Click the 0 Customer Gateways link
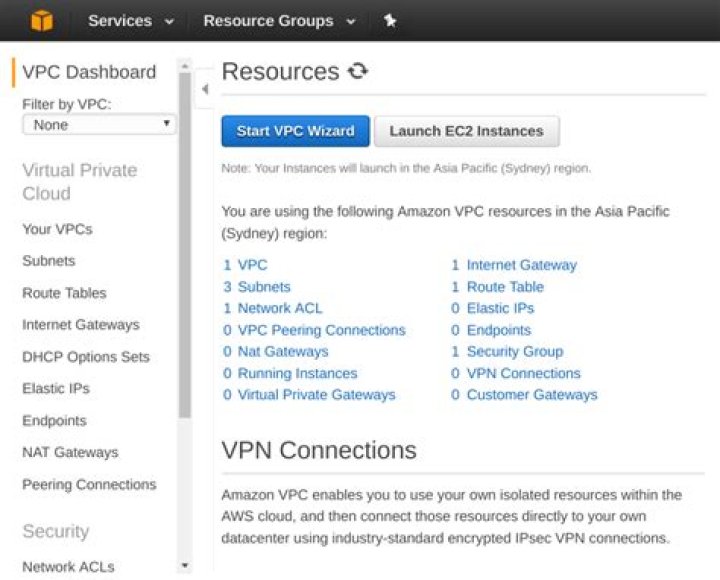 (524, 395)
